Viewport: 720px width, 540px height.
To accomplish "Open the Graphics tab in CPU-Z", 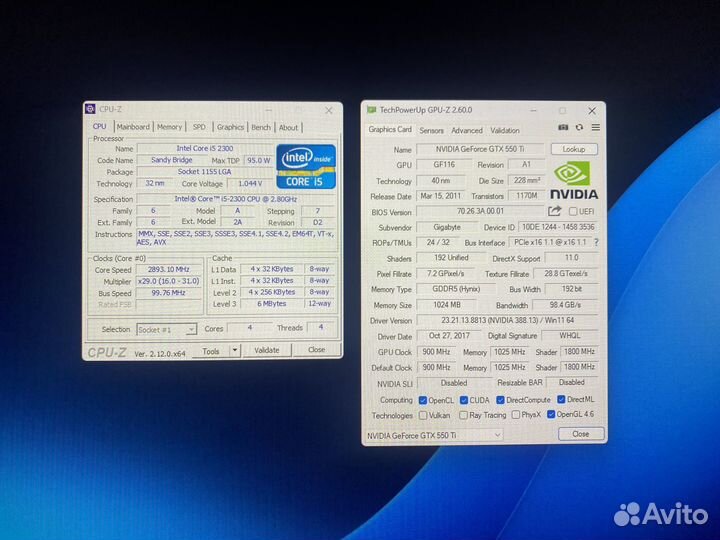I will click(x=230, y=127).
